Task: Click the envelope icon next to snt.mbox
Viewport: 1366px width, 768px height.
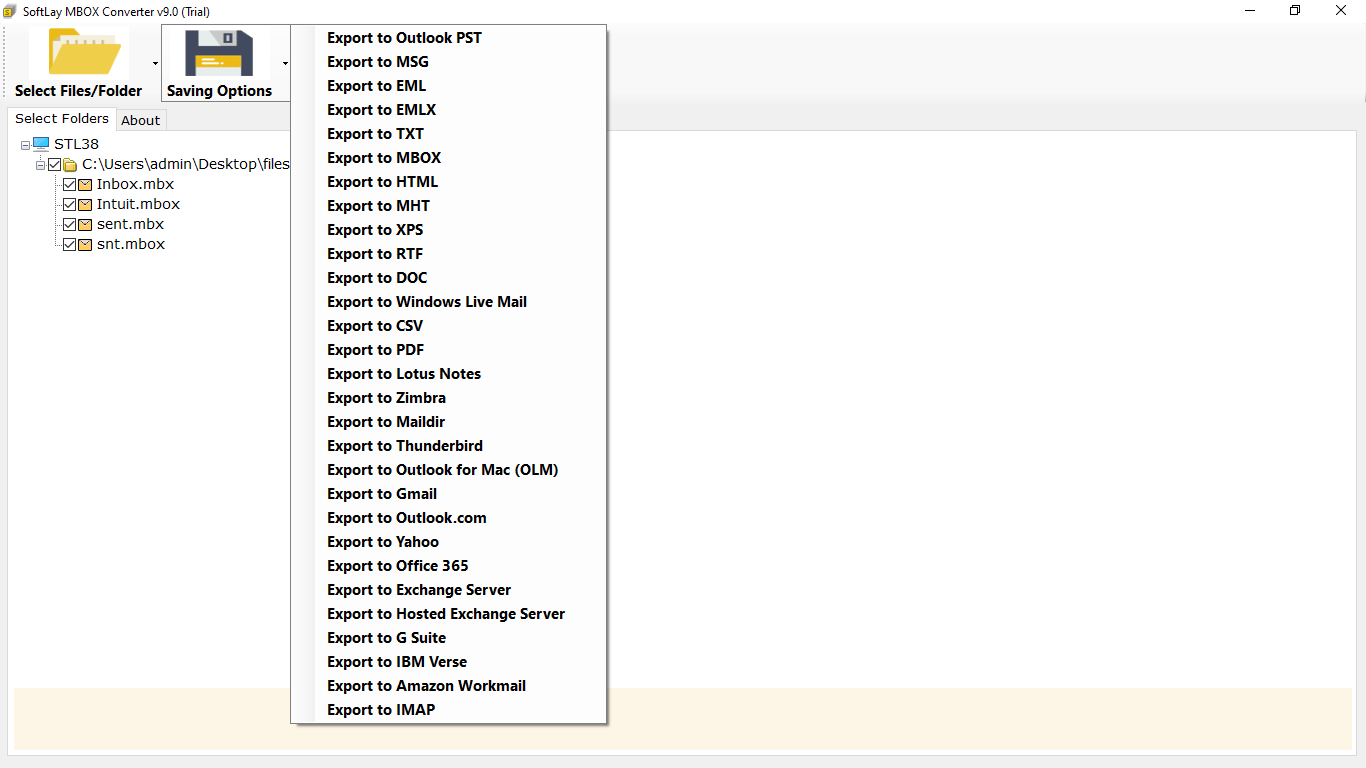Action: 85,245
